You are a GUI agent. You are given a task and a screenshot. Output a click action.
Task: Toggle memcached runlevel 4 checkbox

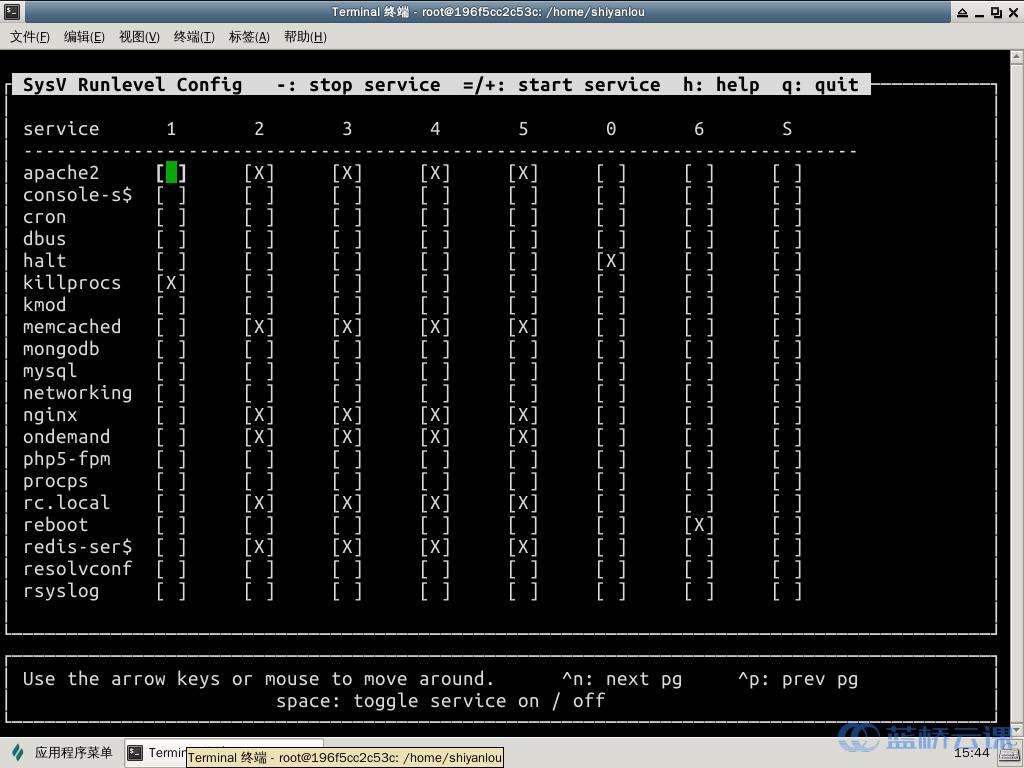coord(435,327)
